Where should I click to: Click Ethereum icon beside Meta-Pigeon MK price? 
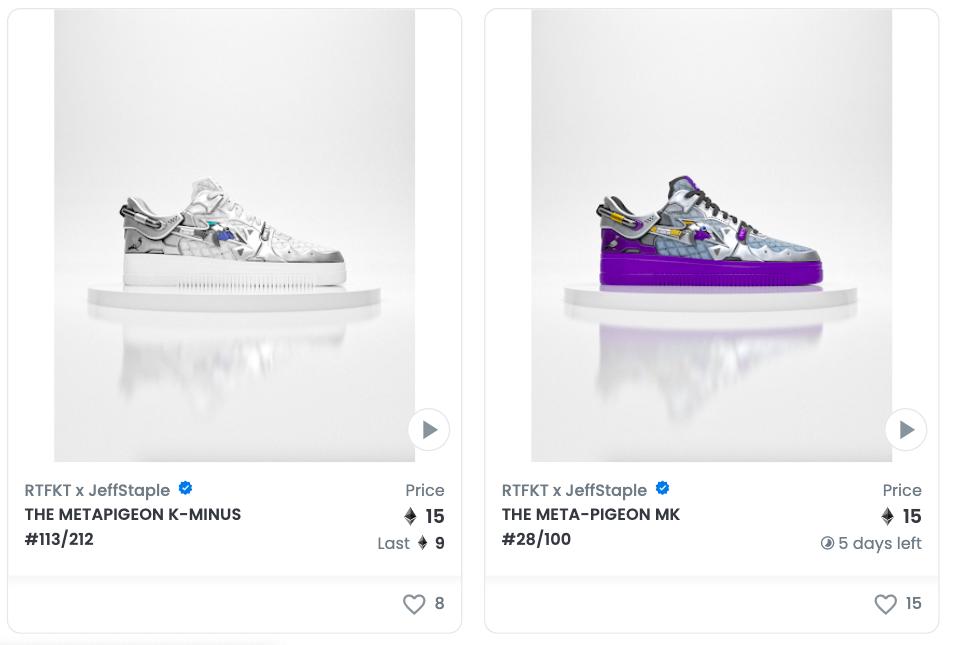click(887, 516)
